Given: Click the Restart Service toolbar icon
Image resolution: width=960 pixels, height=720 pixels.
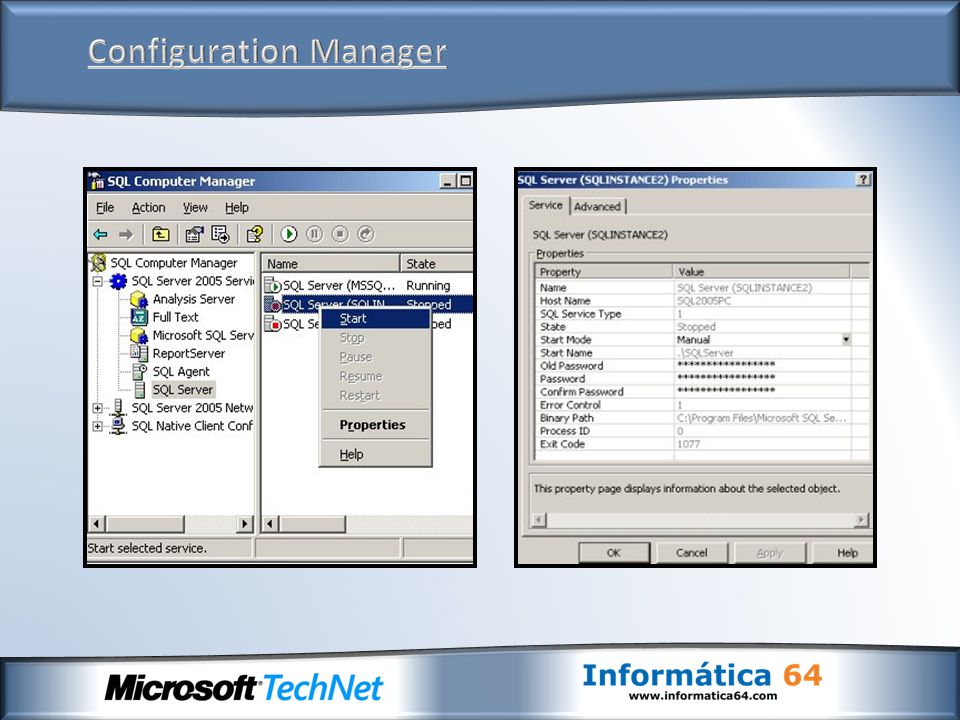Looking at the screenshot, I should 366,234.
